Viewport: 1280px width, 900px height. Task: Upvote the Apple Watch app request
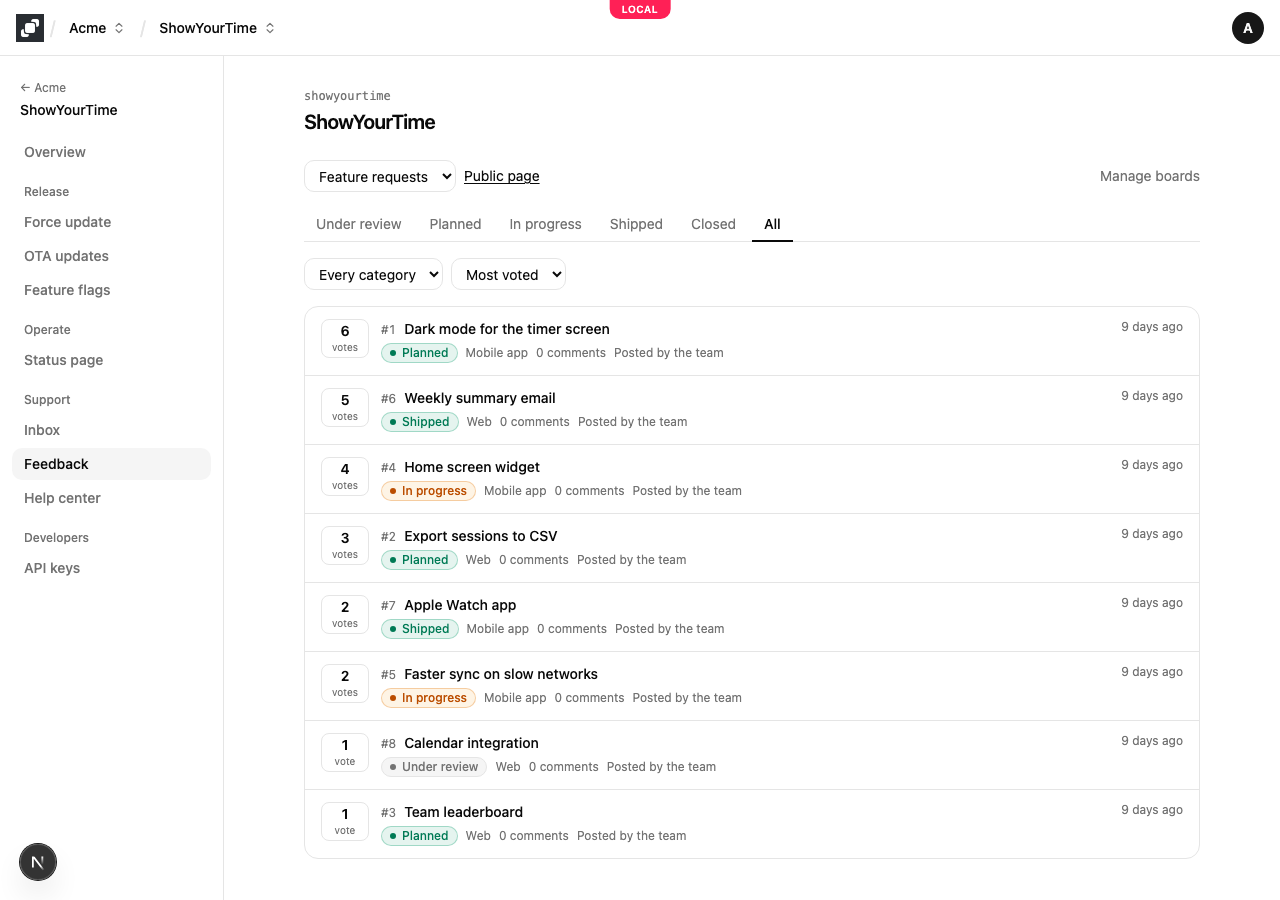coord(345,614)
